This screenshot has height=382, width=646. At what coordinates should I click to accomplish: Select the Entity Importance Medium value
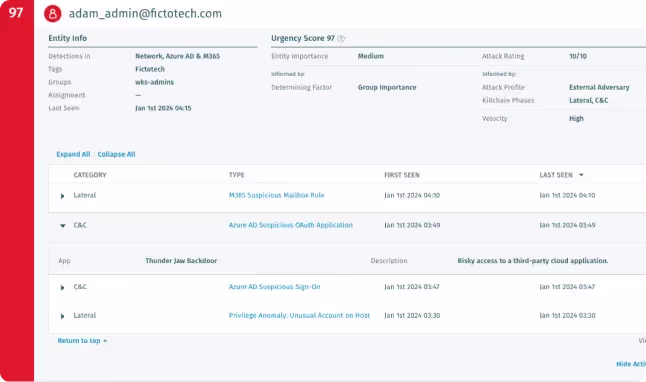(x=370, y=56)
